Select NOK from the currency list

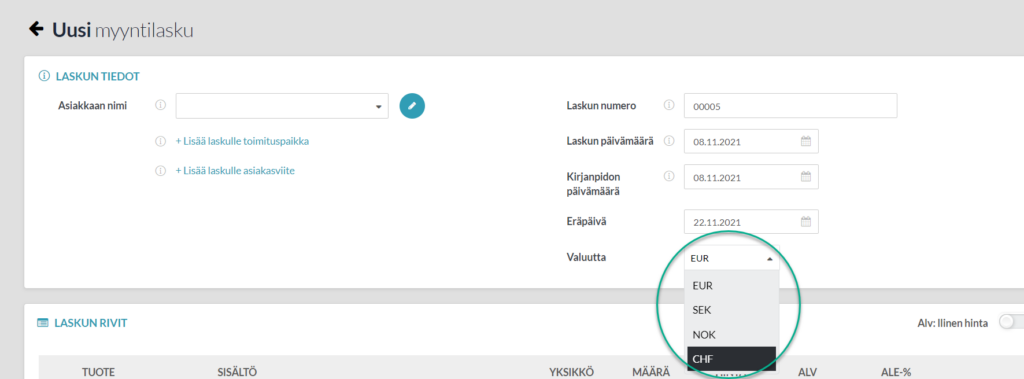point(731,335)
